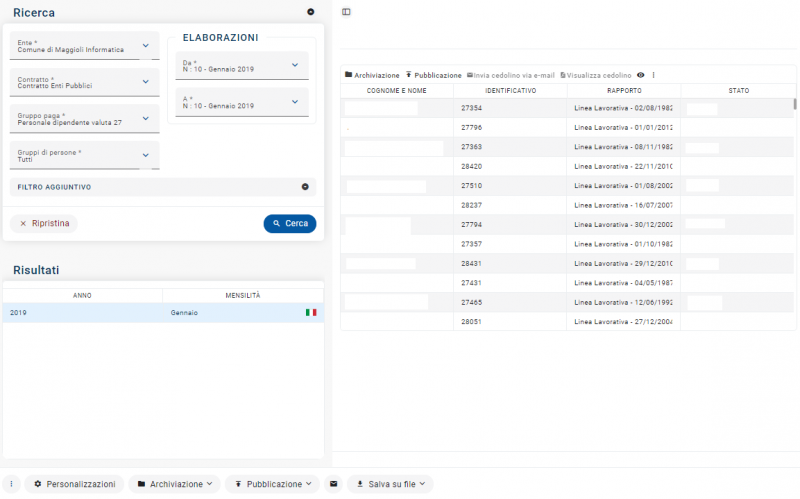Open the Gruppi di persone dropdown

[85, 156]
